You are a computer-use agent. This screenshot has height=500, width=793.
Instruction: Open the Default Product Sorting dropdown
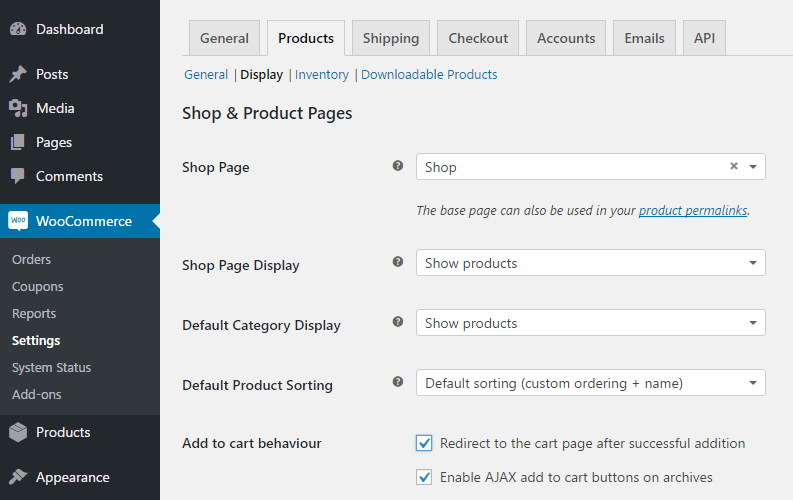coord(590,383)
